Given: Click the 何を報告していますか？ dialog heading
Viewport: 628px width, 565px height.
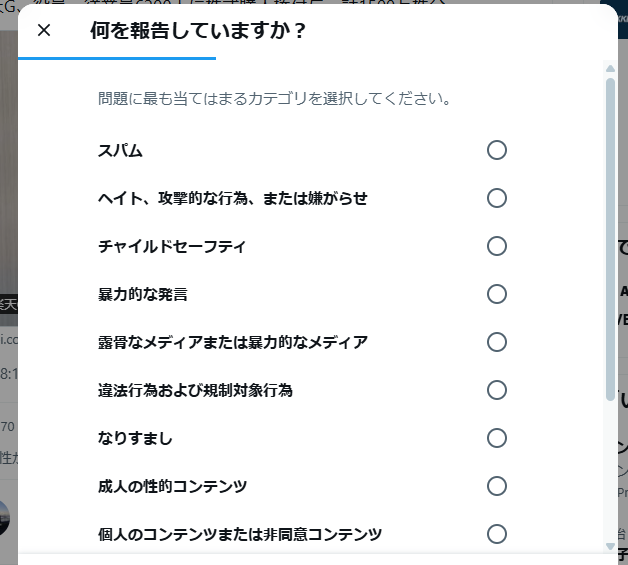Looking at the screenshot, I should point(197,30).
